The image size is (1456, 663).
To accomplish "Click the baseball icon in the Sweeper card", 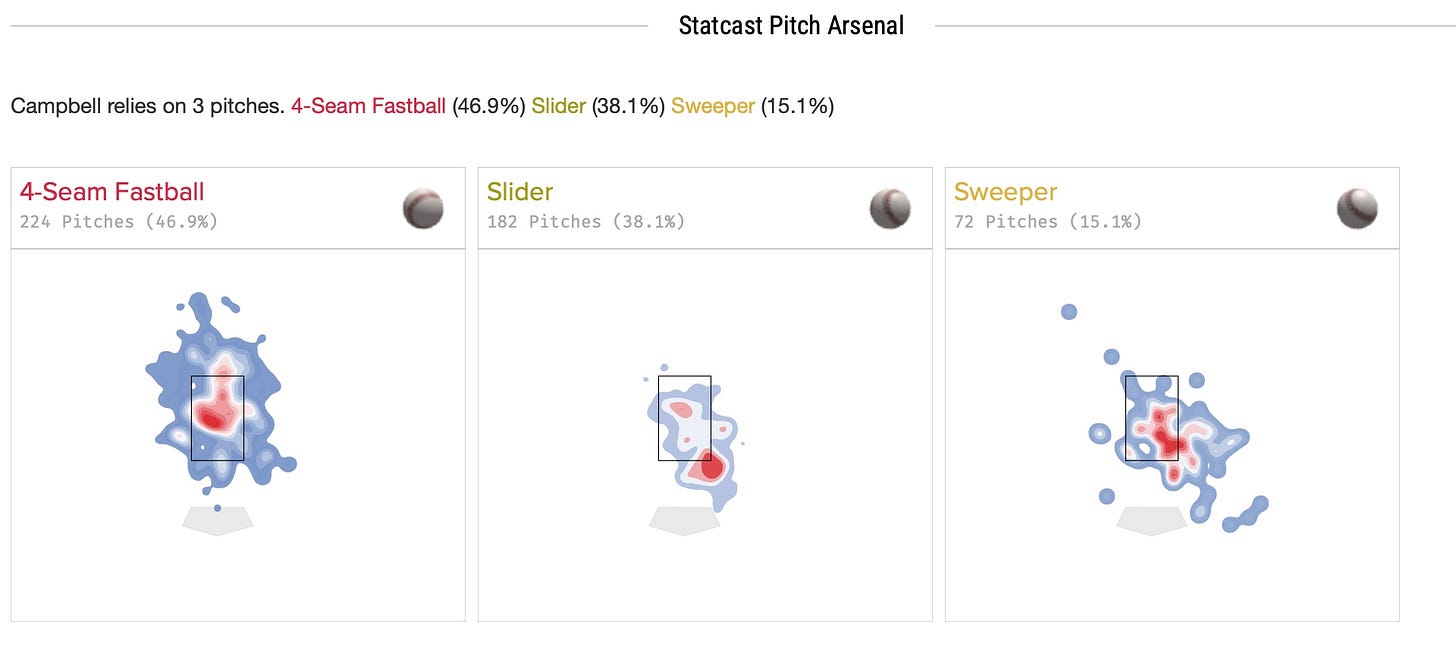I will [x=1357, y=208].
